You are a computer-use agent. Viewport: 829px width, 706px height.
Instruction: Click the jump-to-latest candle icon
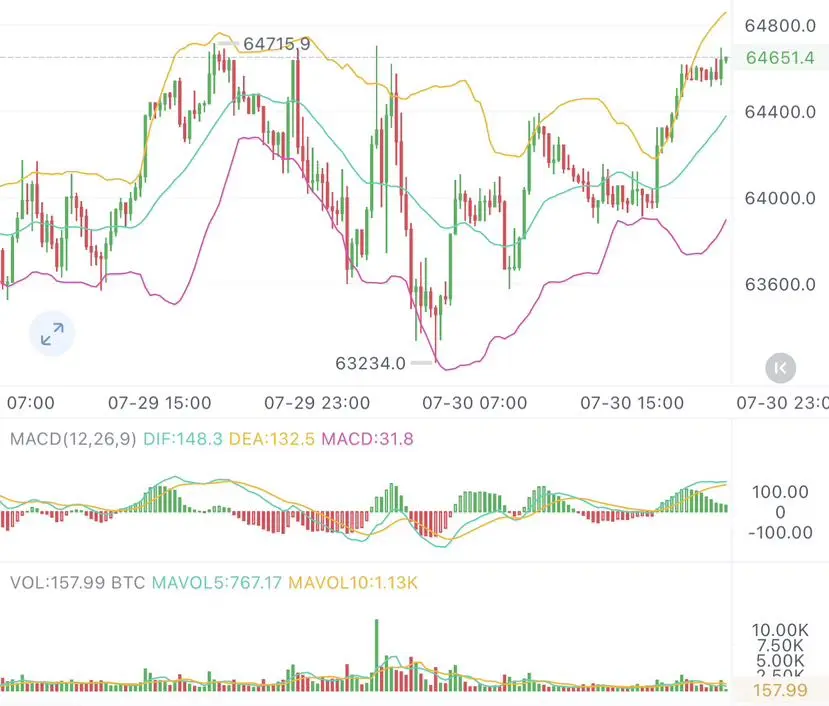pos(780,368)
